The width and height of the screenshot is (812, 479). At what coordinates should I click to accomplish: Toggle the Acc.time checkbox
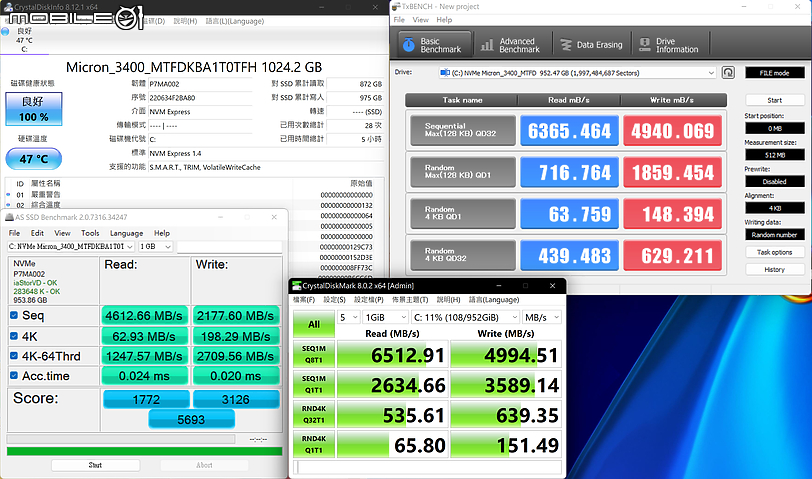(x=14, y=375)
